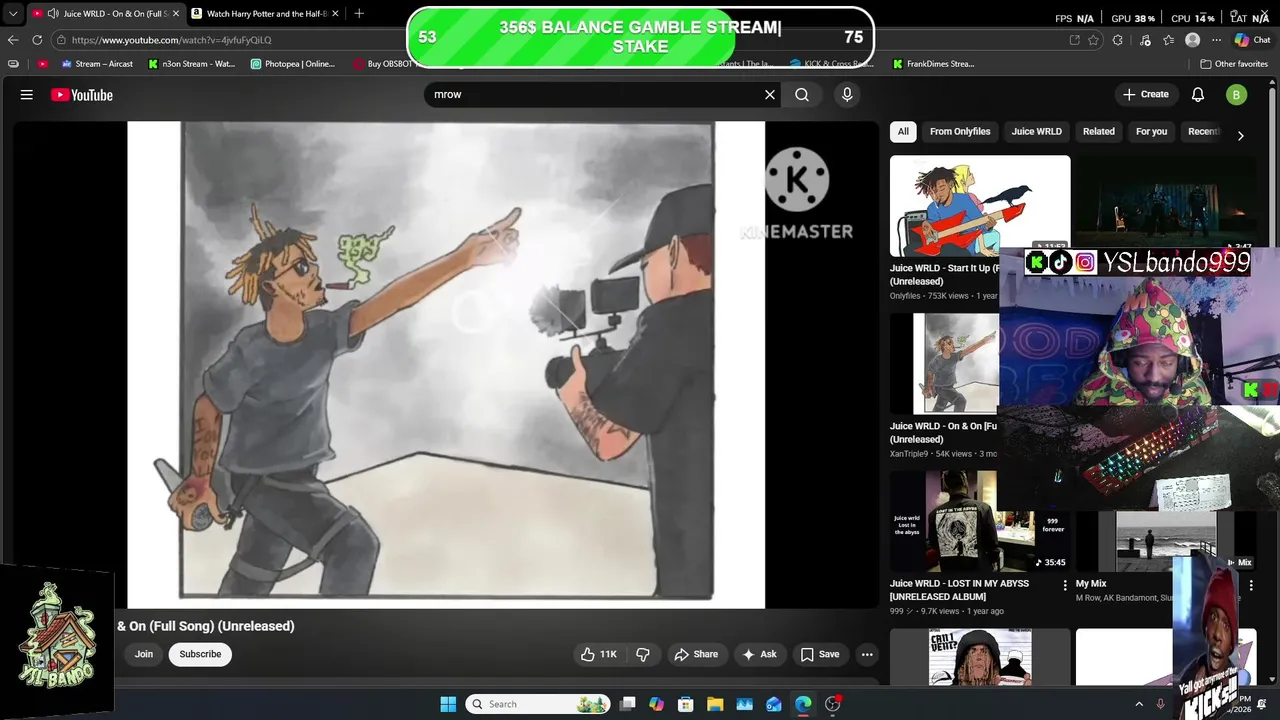Open Task View on the taskbar
The height and width of the screenshot is (720, 1280).
(x=627, y=704)
